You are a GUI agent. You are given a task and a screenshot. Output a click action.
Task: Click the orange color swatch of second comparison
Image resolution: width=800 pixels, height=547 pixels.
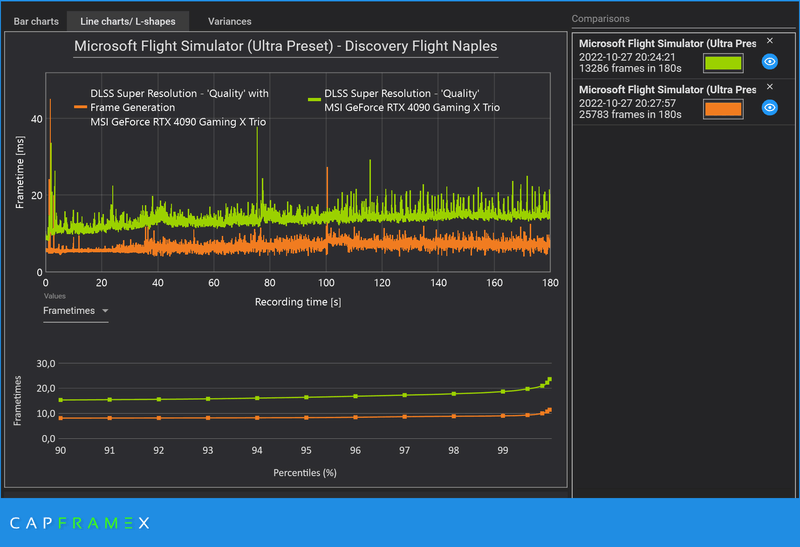[723, 109]
